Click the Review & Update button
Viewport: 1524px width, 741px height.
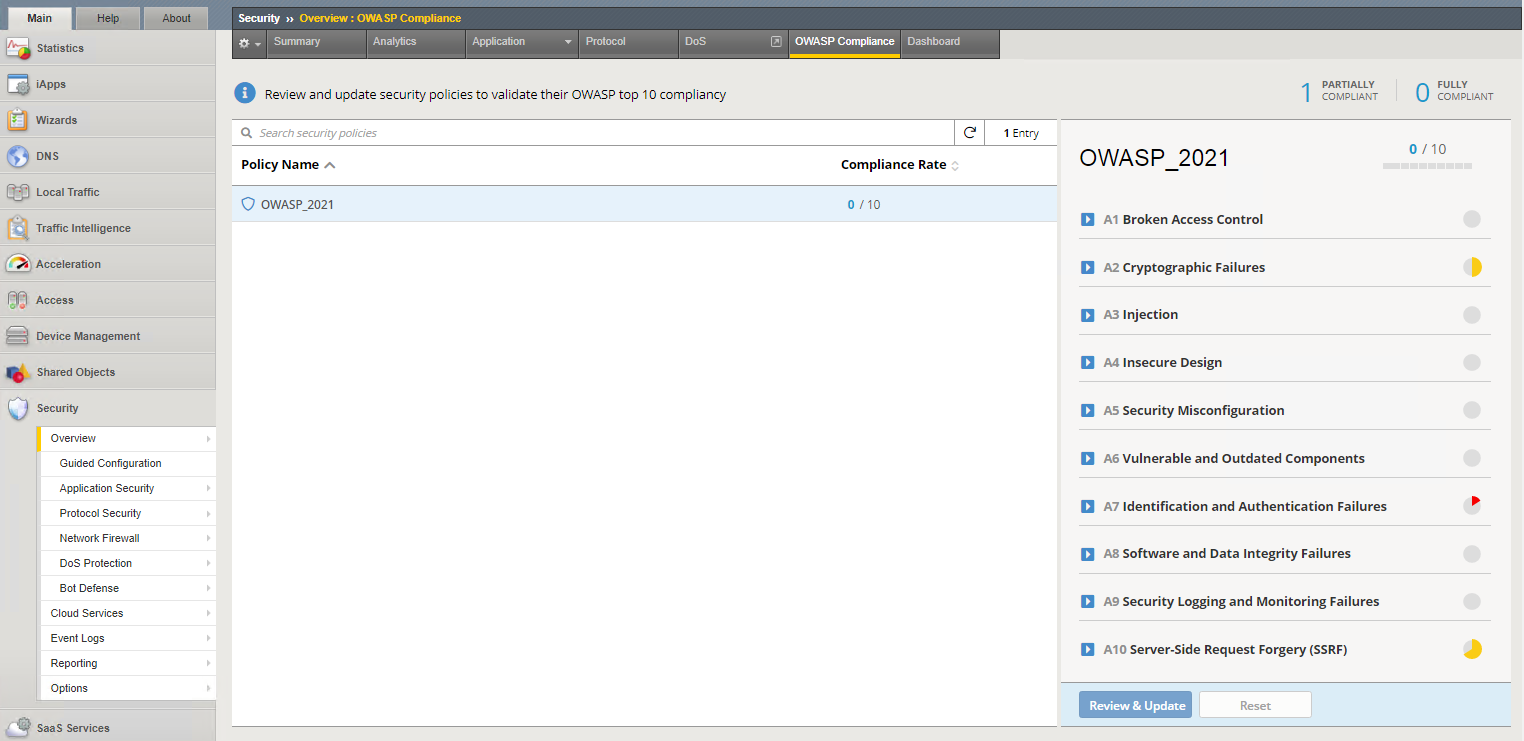point(1135,704)
